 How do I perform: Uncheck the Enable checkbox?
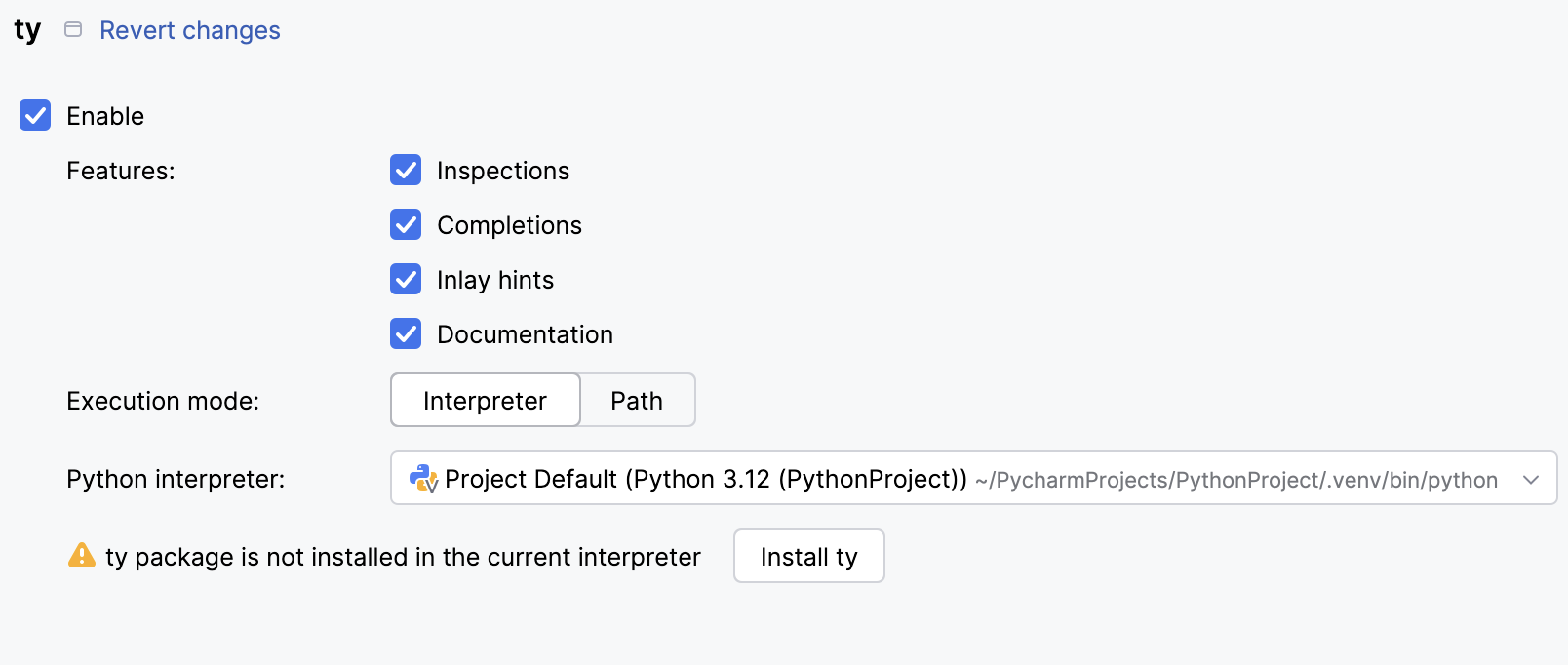pos(35,116)
